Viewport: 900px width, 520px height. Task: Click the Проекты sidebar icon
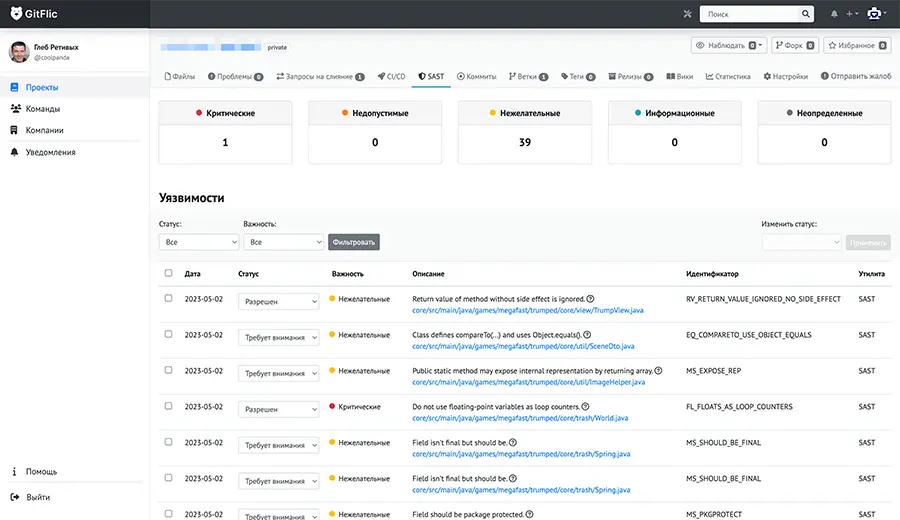[14, 87]
